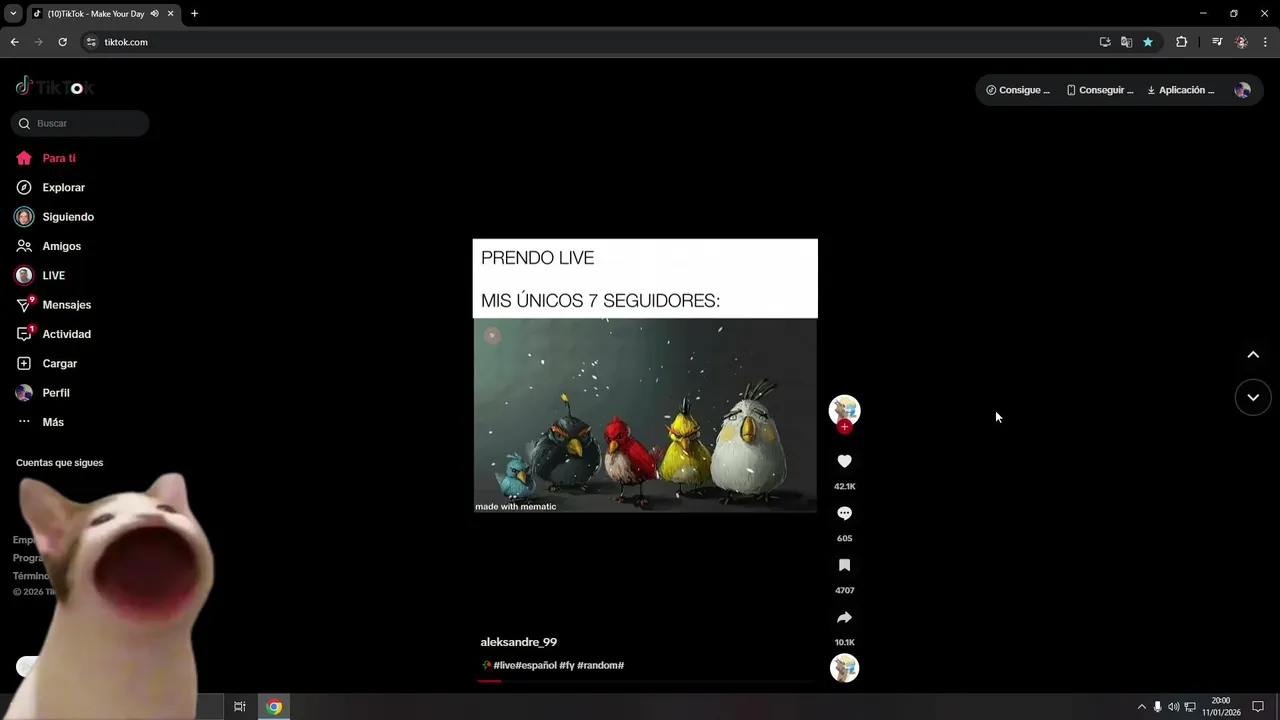
Task: Open creator avatar above the like button
Action: [844, 409]
